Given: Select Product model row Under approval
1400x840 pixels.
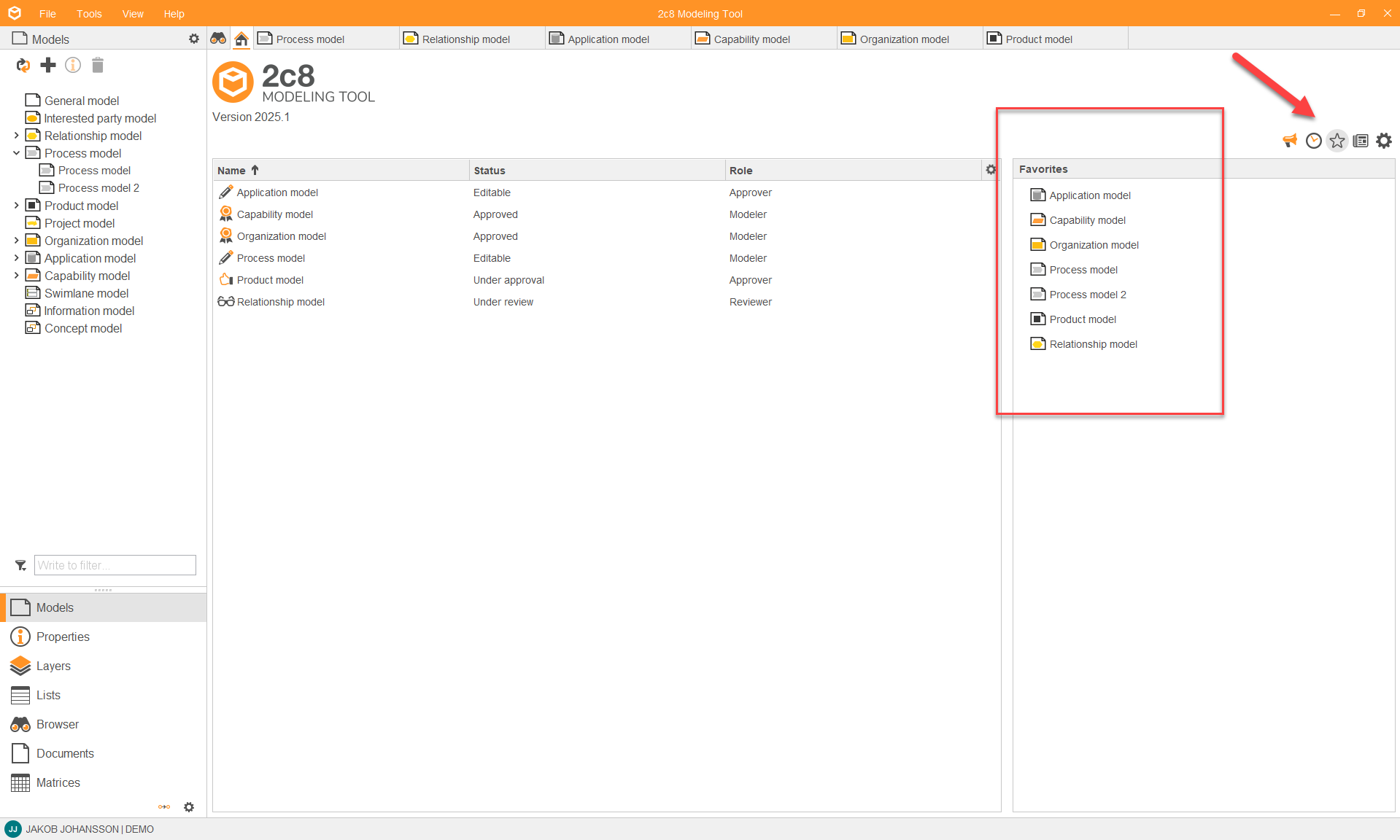Looking at the screenshot, I should pos(606,280).
